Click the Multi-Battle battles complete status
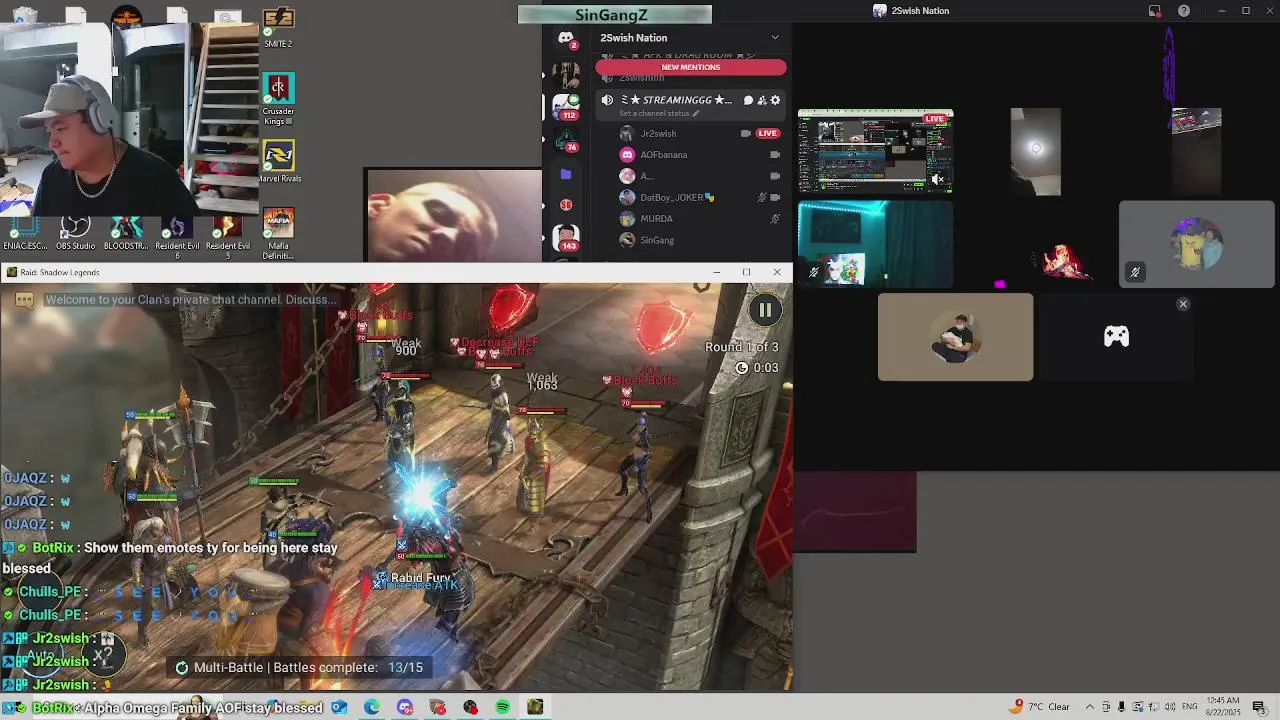1280x720 pixels. click(x=299, y=667)
